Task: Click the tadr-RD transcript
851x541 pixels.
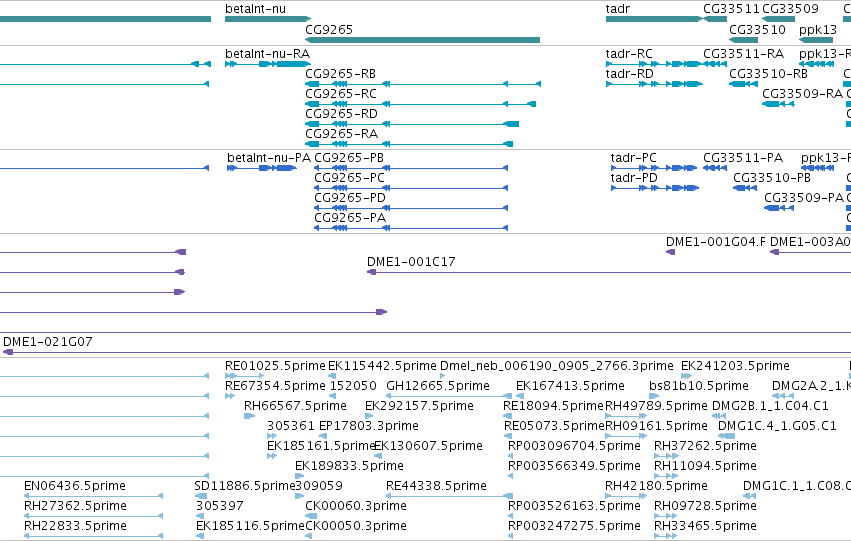Action: (654, 84)
